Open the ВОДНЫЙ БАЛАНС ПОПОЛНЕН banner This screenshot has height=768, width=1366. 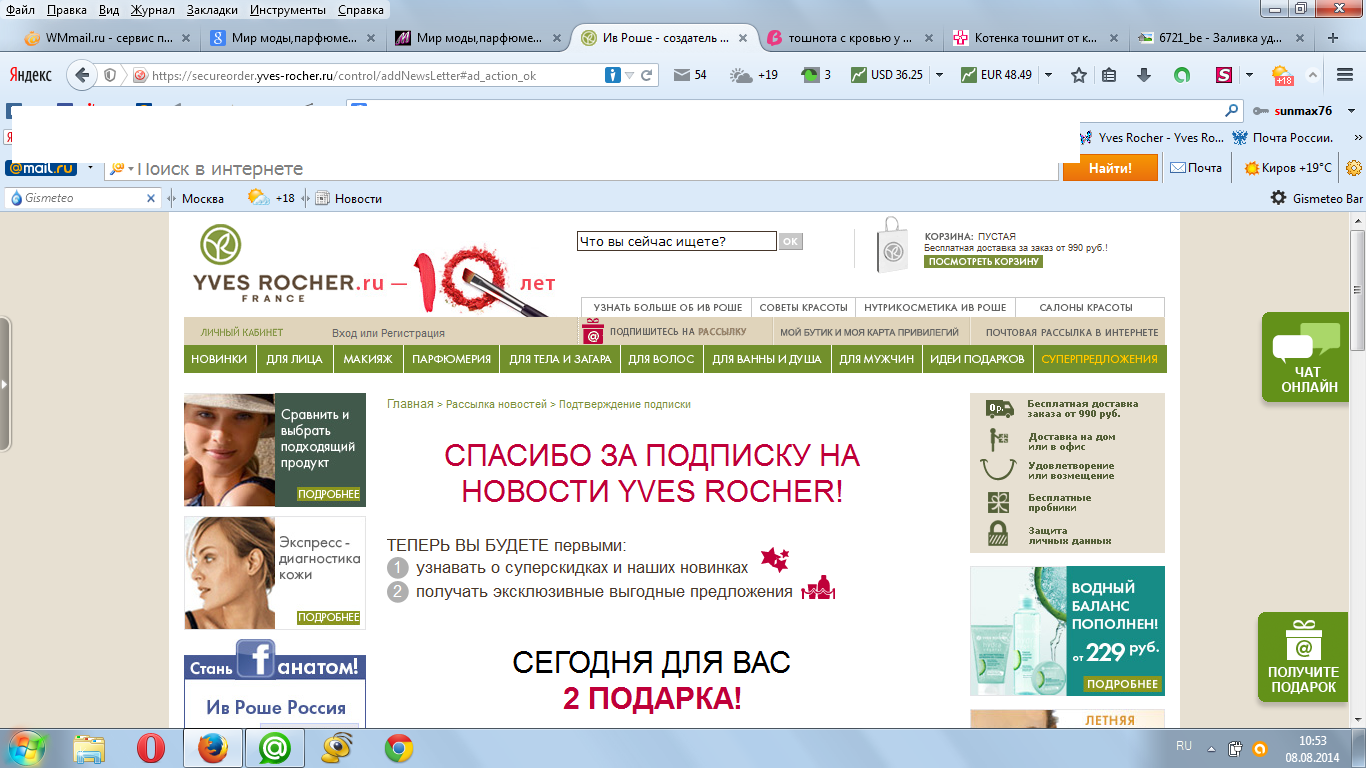[1067, 631]
